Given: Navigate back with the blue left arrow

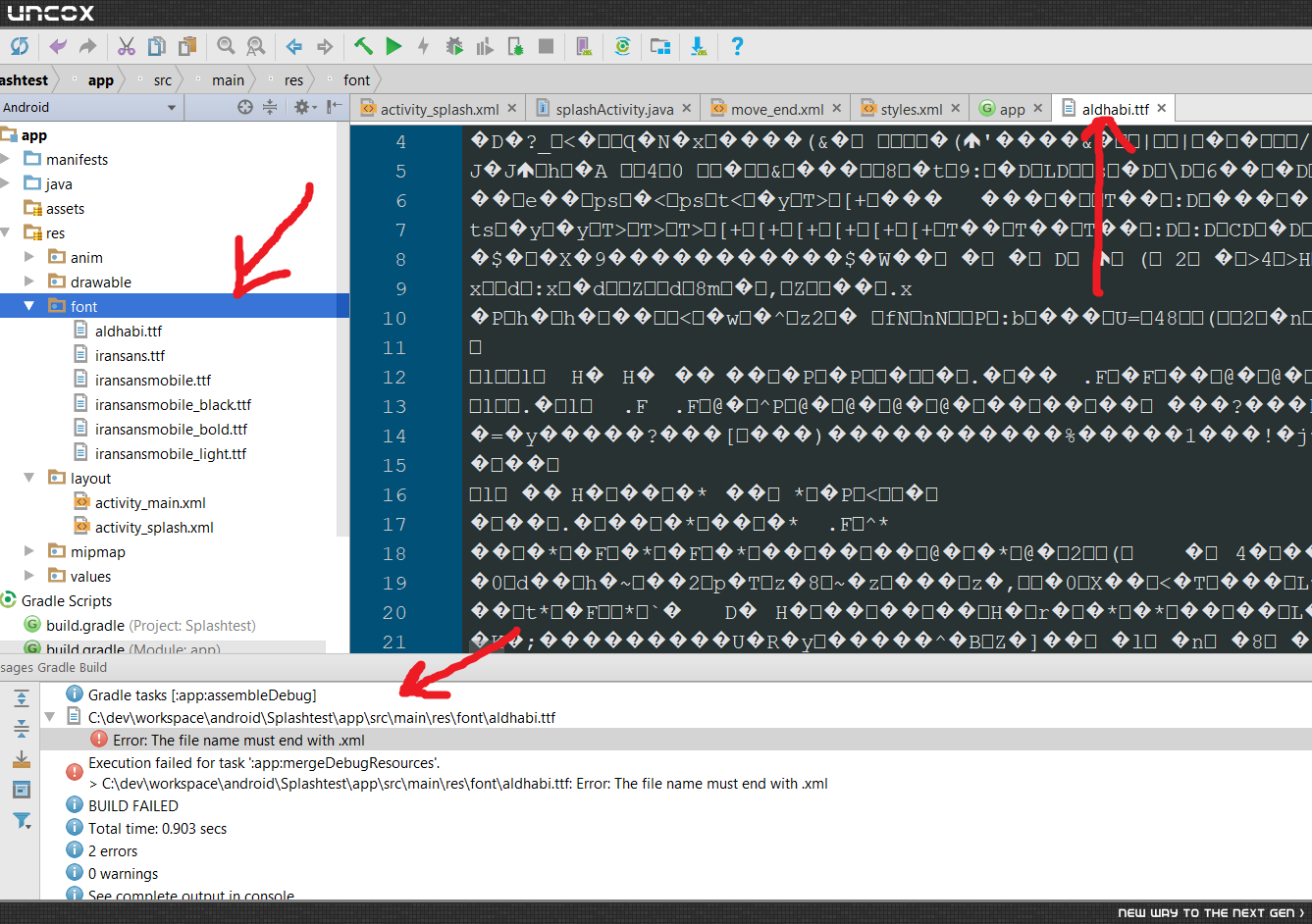Looking at the screenshot, I should [x=294, y=46].
